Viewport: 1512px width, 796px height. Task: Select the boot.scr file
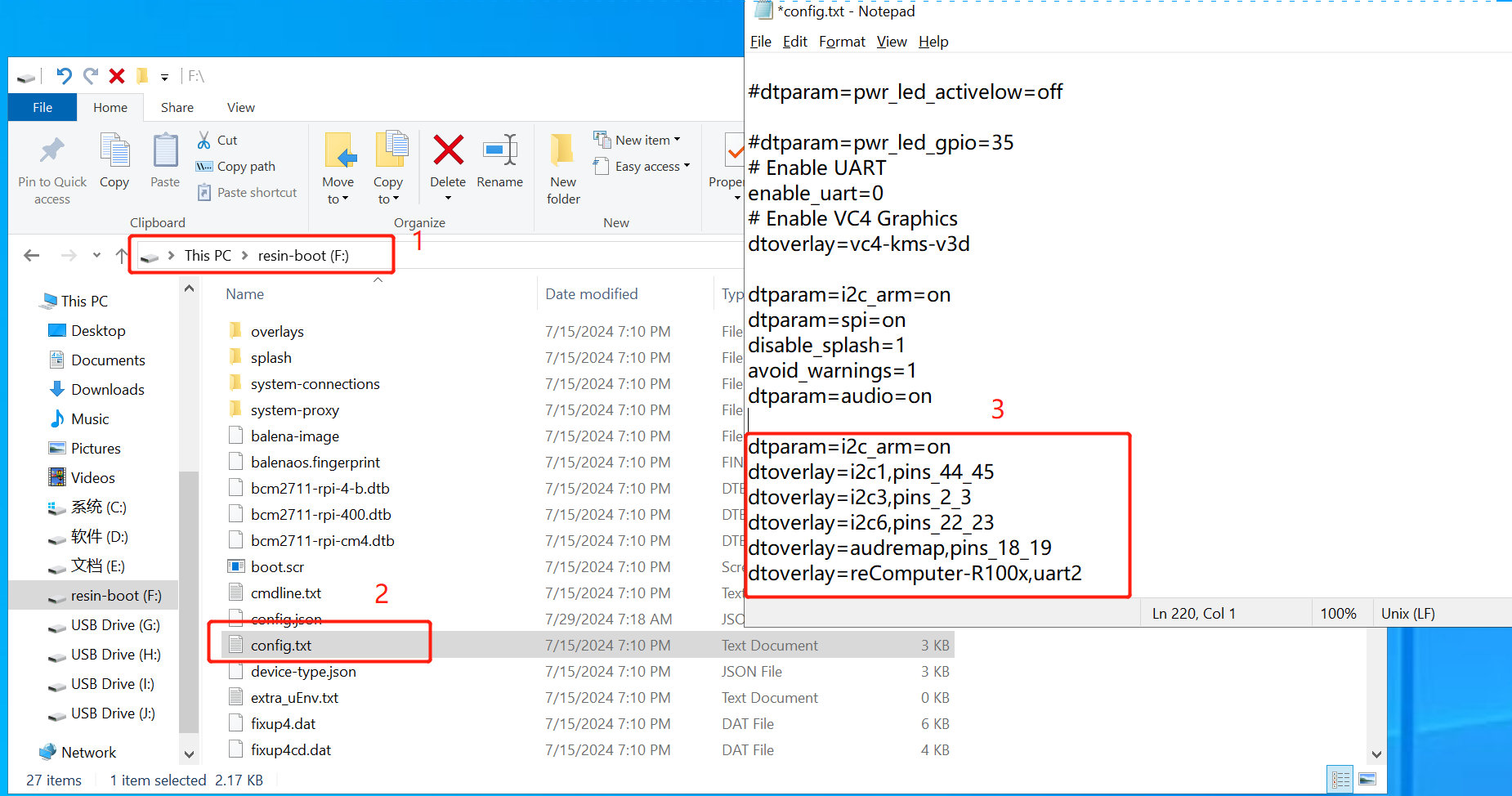[x=277, y=567]
